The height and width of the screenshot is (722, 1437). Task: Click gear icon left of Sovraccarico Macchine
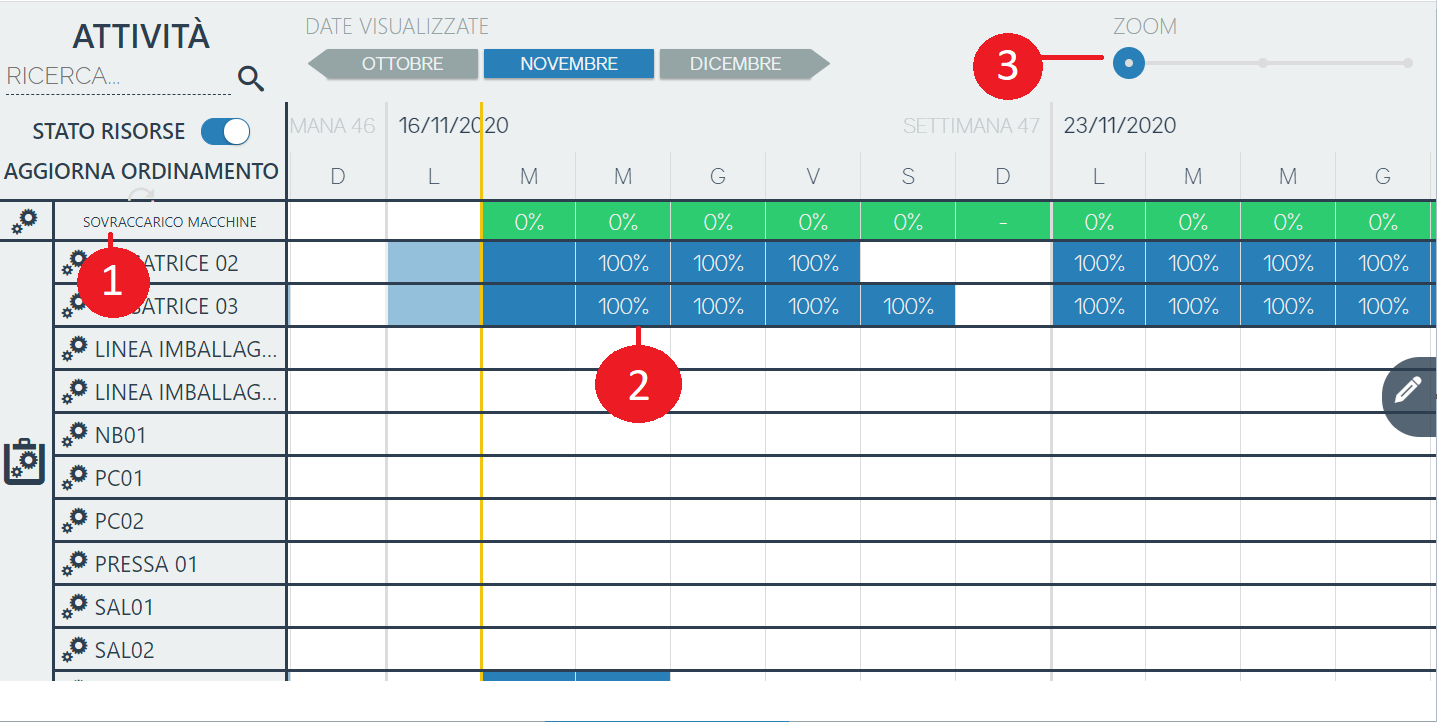pos(25,222)
